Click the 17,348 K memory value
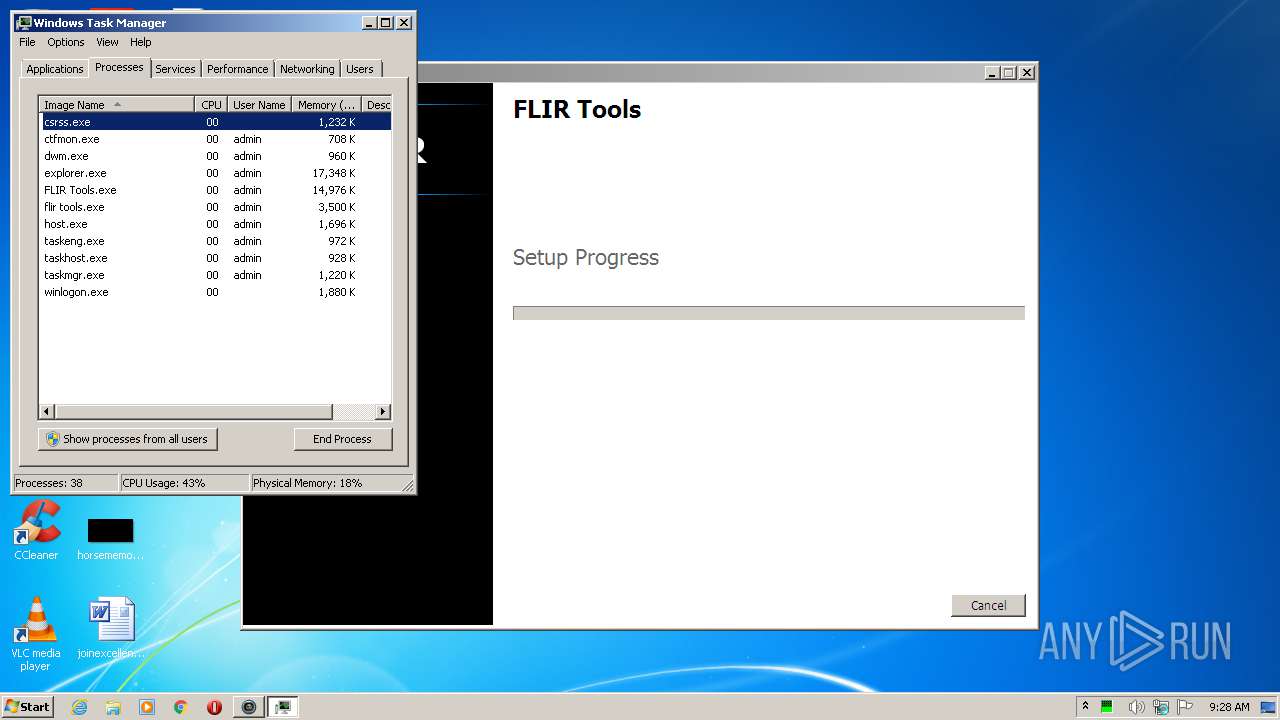The width and height of the screenshot is (1280, 720). pos(334,173)
